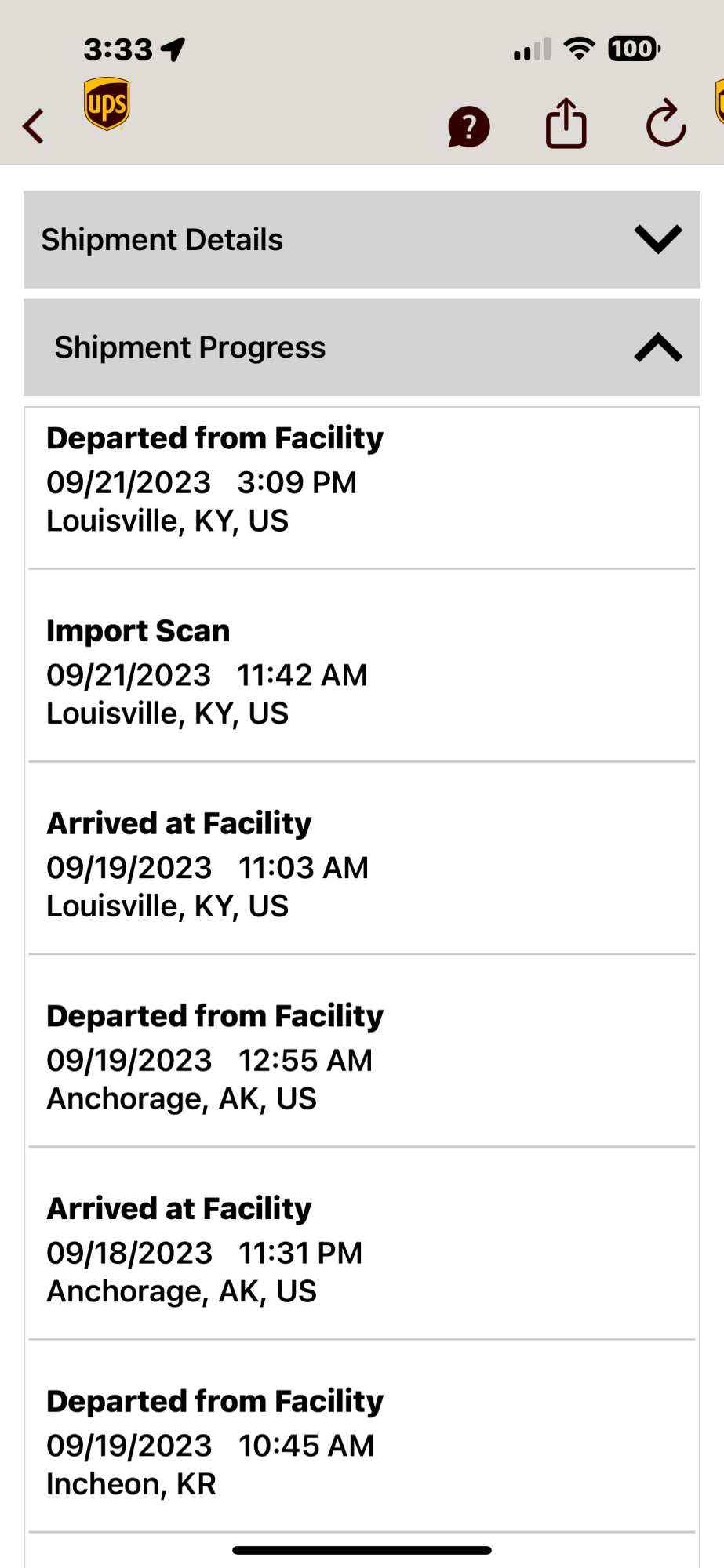Tap the home indicator bar
724x1568 pixels.
(x=362, y=1550)
